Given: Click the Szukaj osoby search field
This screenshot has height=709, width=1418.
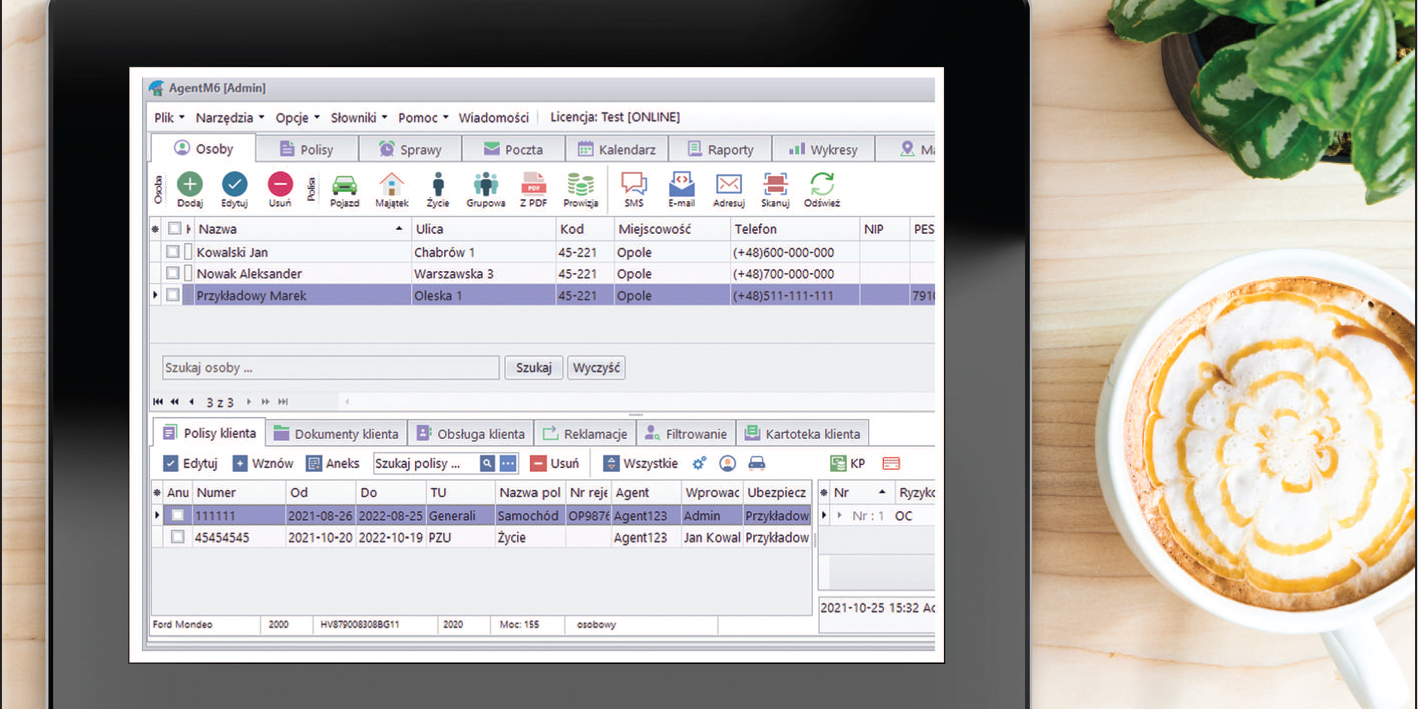Looking at the screenshot, I should (x=330, y=368).
